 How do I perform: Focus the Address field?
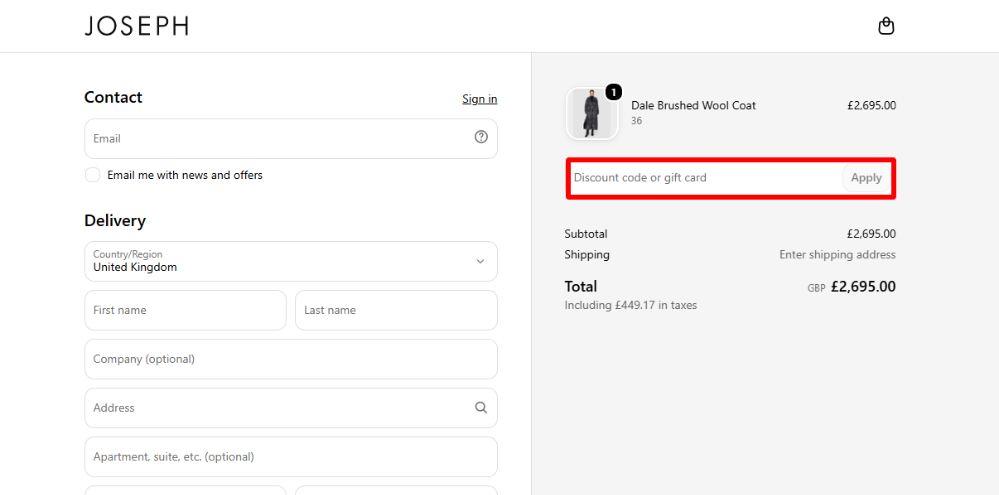tap(291, 408)
